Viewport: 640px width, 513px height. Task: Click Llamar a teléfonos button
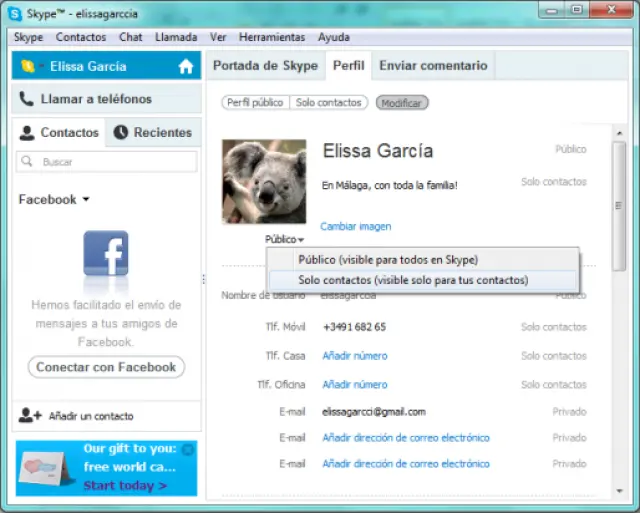[x=107, y=99]
